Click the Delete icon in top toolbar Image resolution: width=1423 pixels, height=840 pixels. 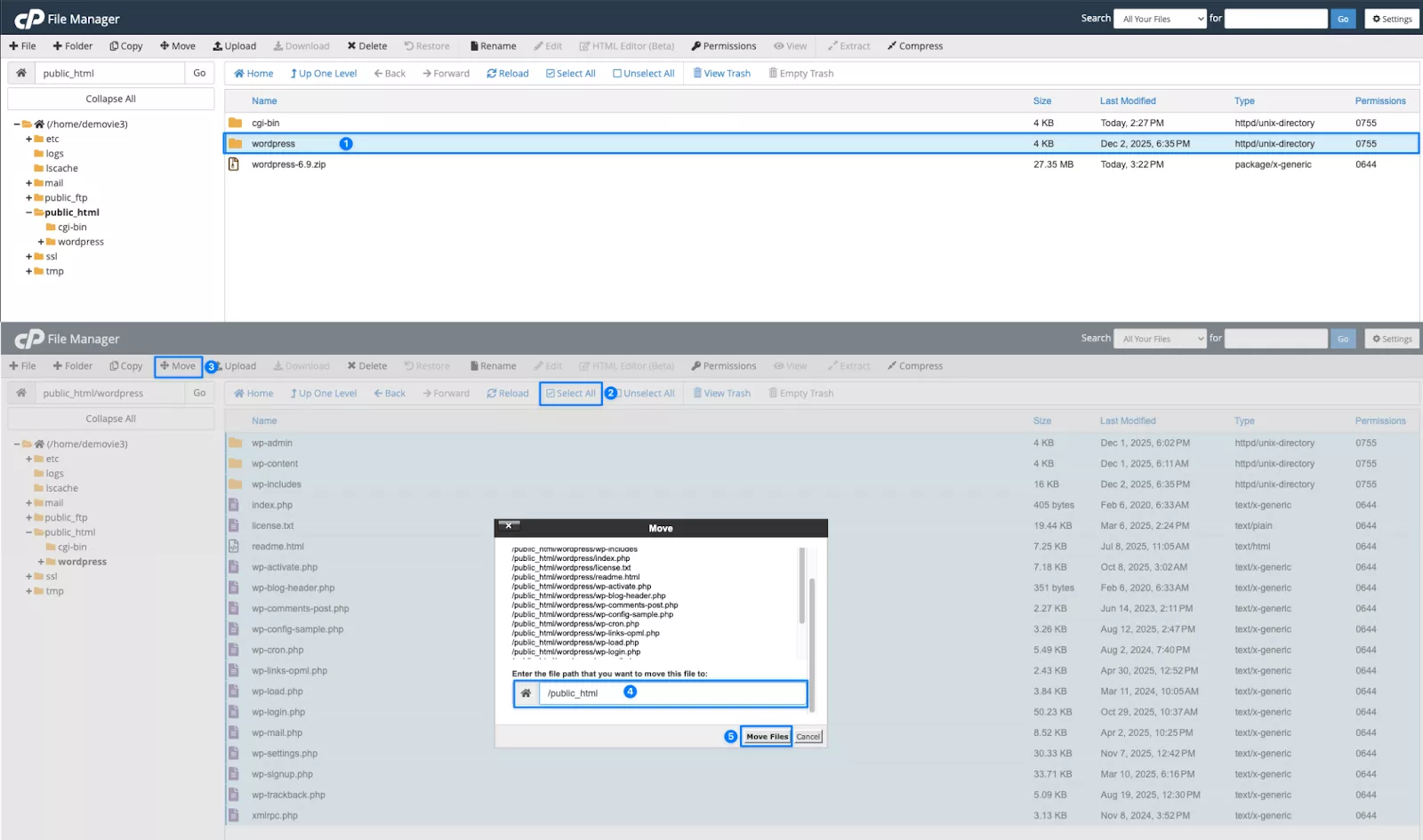(351, 46)
